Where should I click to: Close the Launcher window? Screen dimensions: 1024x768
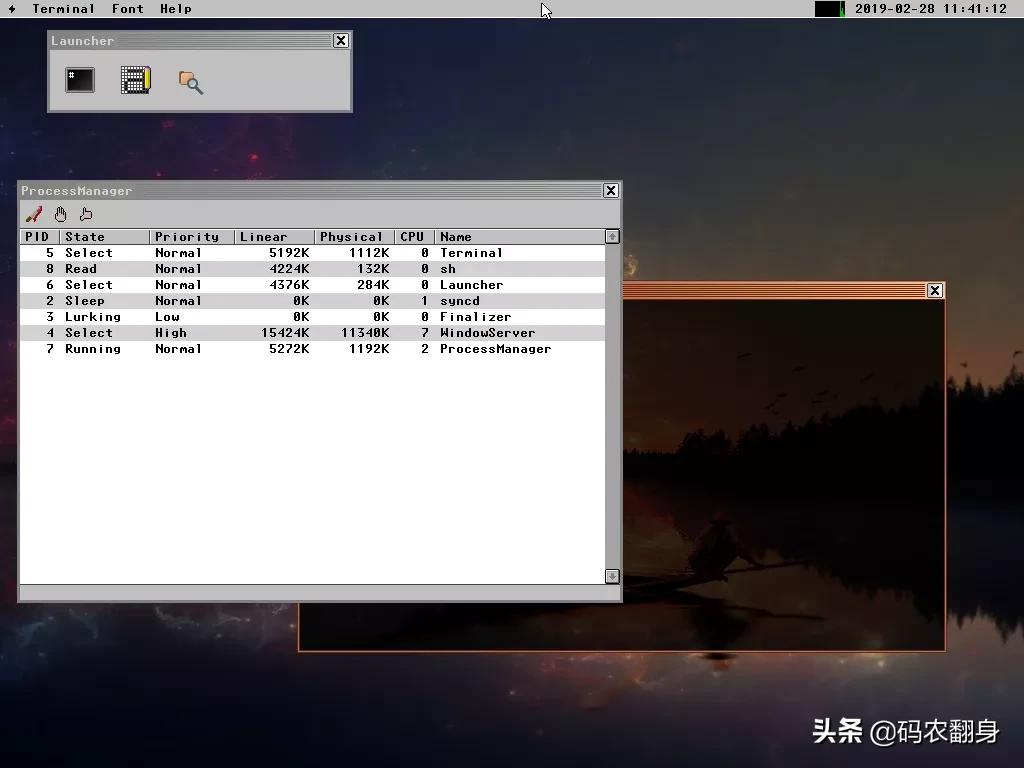tap(340, 40)
